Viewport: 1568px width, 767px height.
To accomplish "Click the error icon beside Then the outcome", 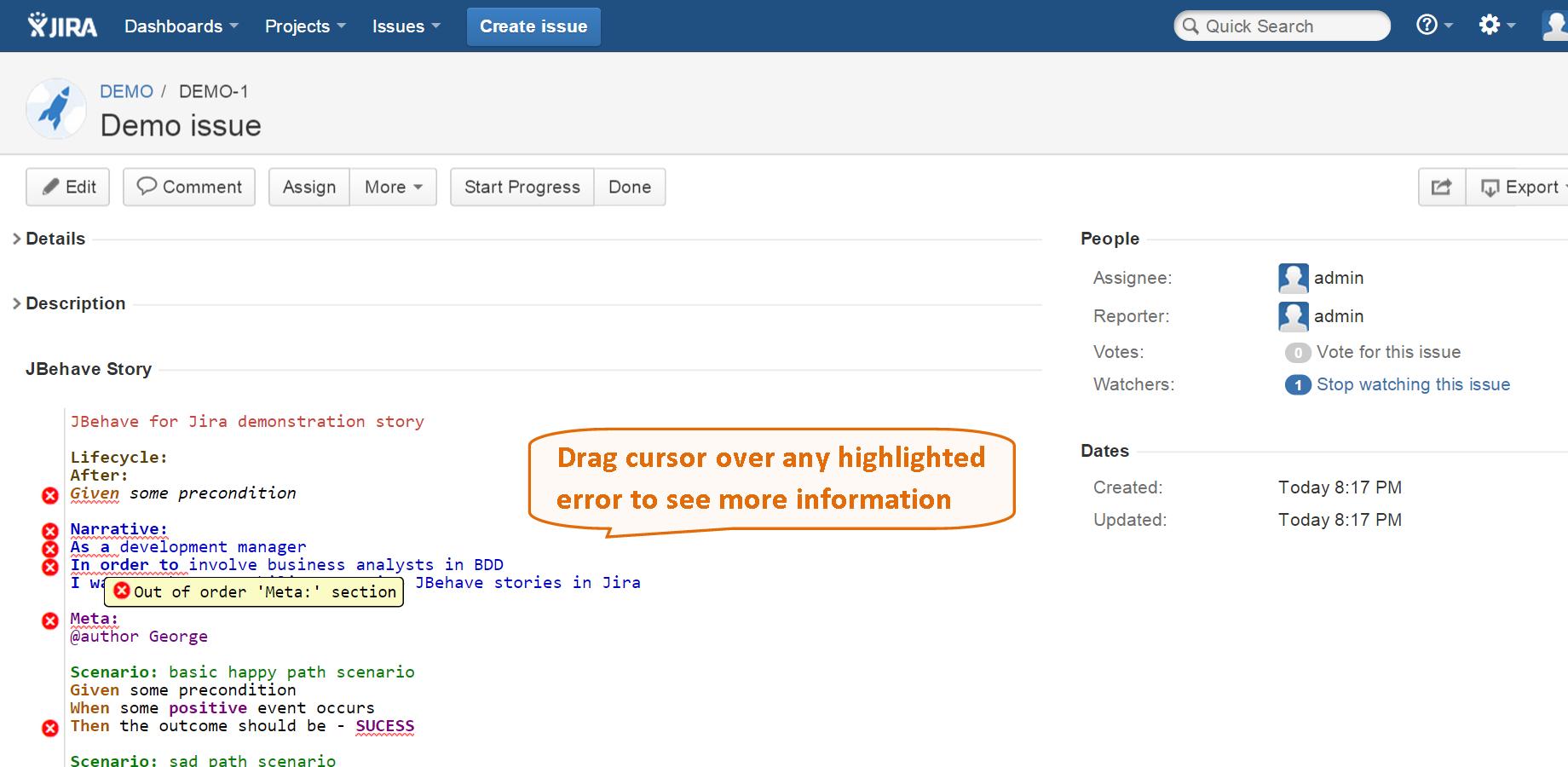I will tap(50, 728).
